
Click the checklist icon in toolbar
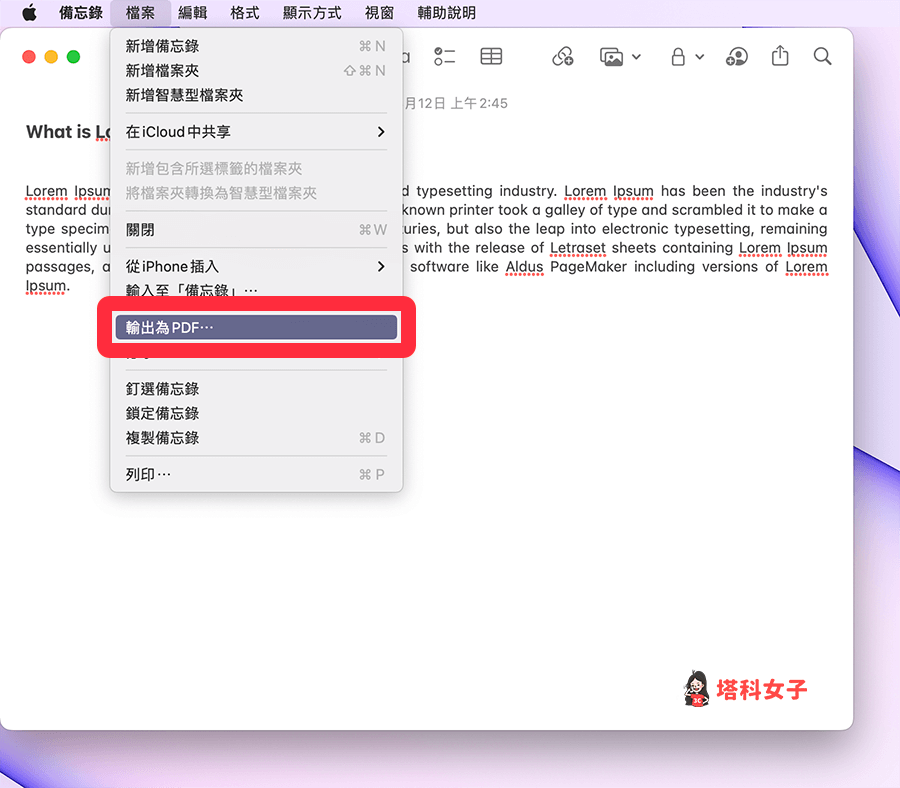coord(446,57)
